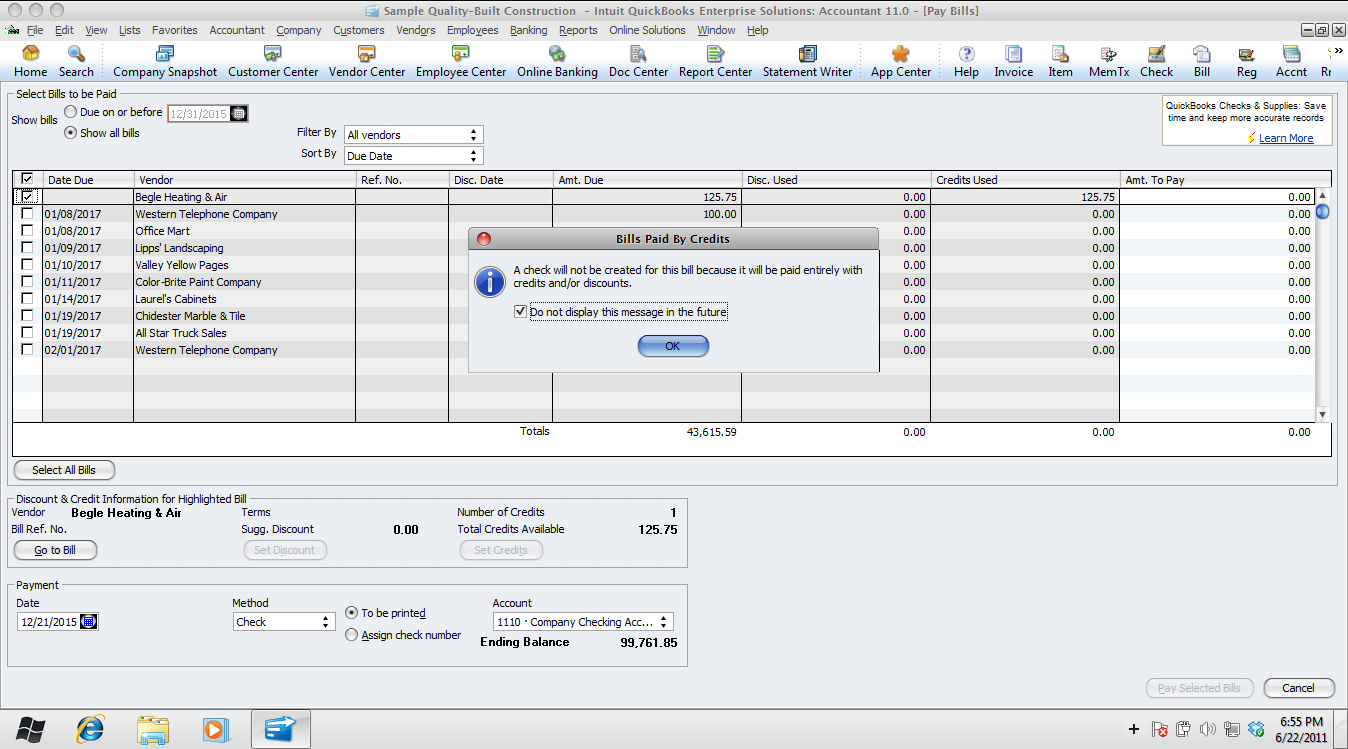Open the Report Center
Image resolution: width=1348 pixels, height=749 pixels.
[x=715, y=62]
